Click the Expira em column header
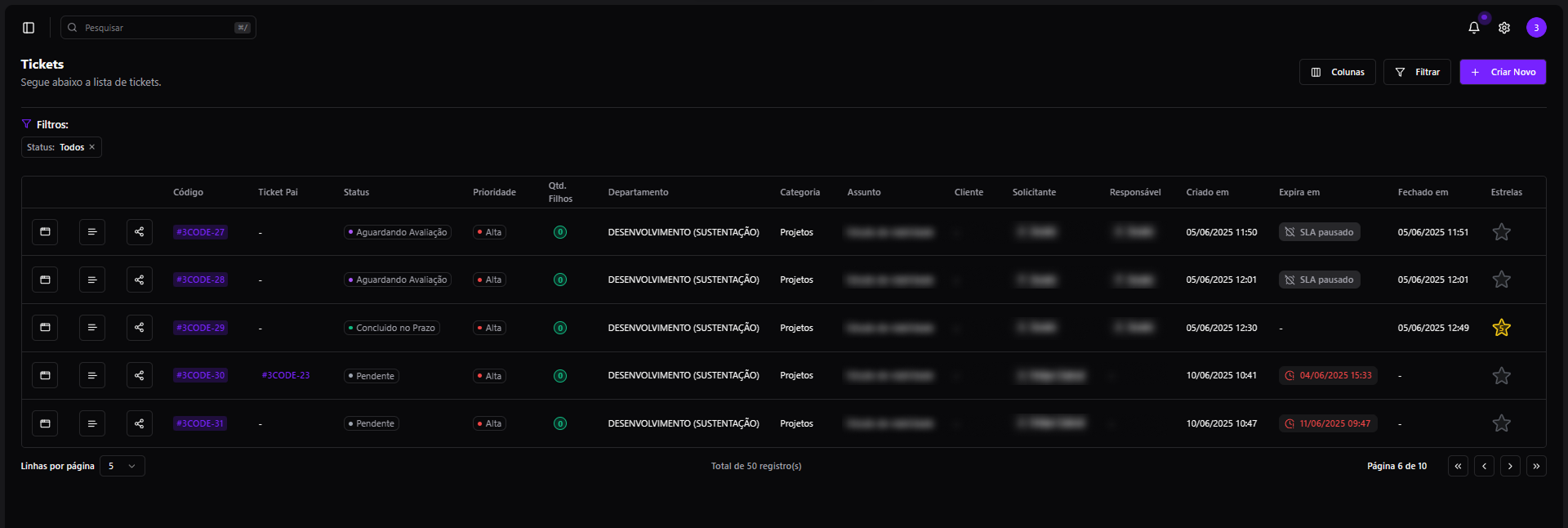The width and height of the screenshot is (1568, 528). tap(1298, 192)
